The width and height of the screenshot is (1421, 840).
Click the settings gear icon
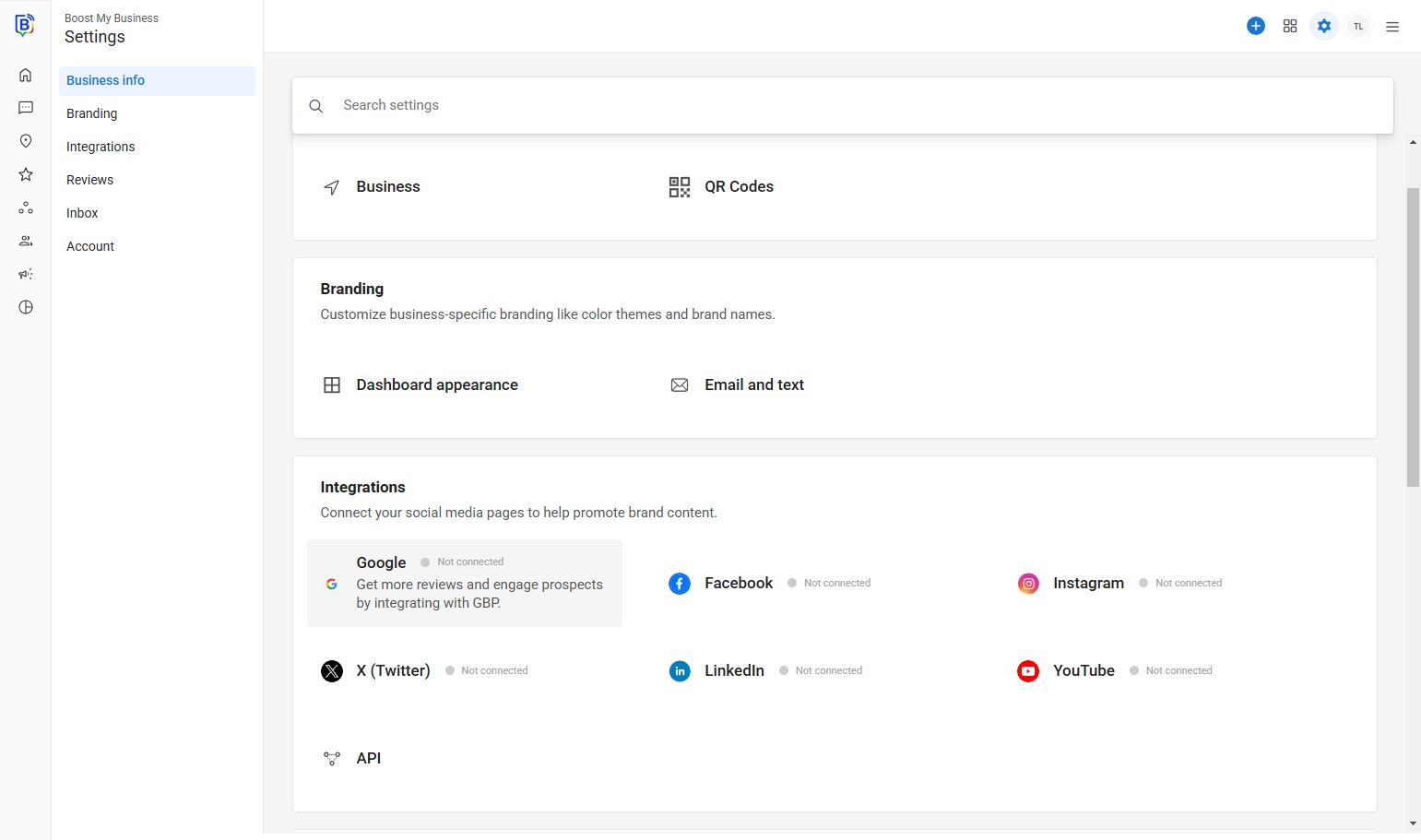1323,27
